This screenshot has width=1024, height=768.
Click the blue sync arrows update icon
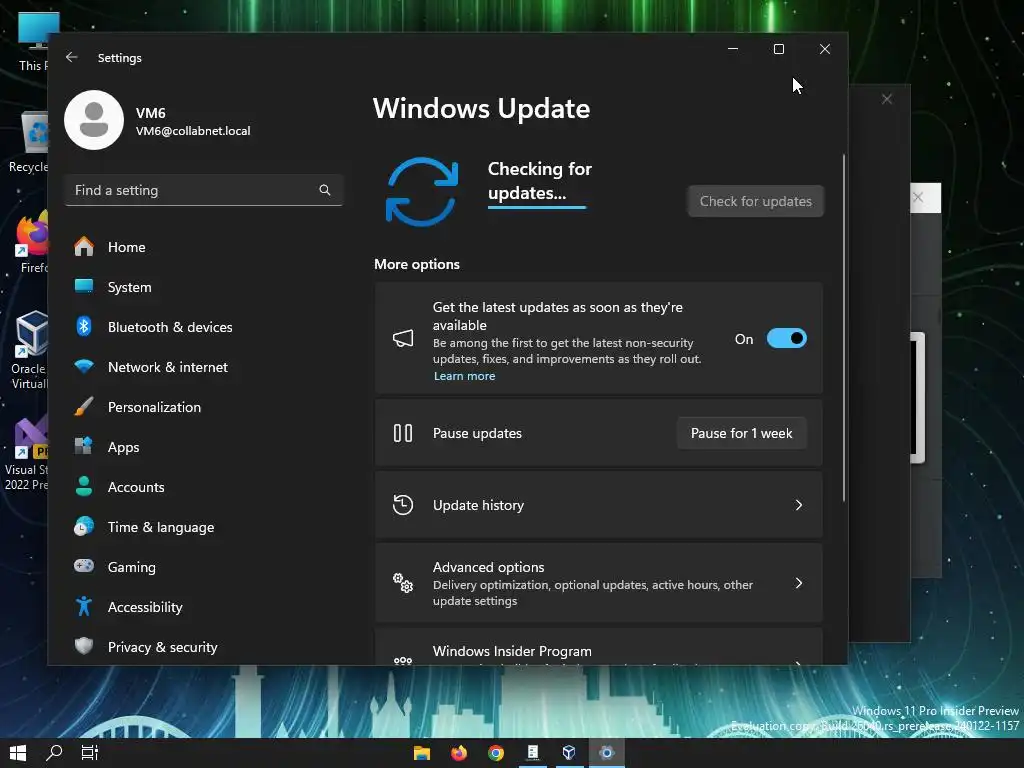click(x=422, y=191)
